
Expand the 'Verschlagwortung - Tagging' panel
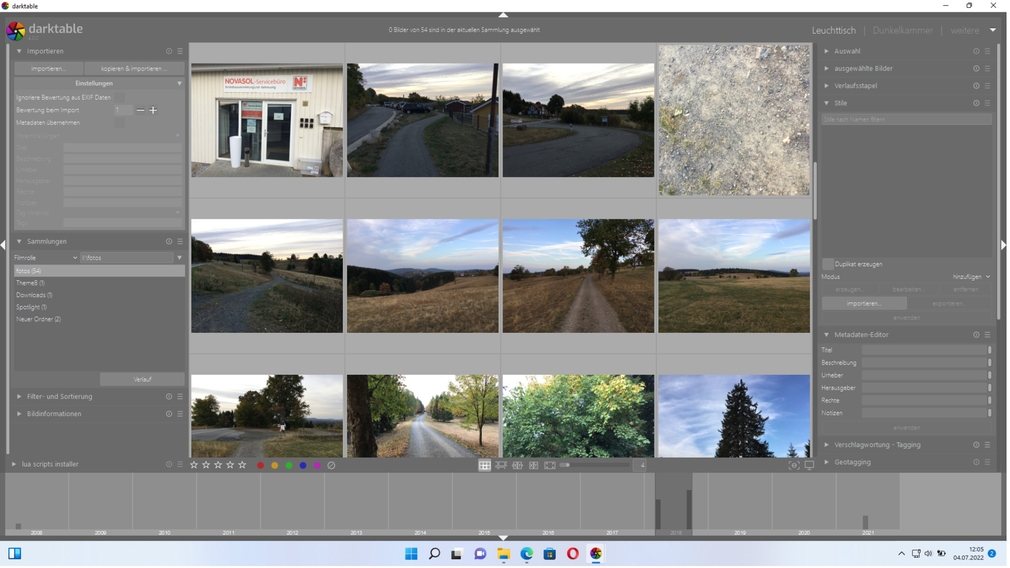(x=877, y=444)
